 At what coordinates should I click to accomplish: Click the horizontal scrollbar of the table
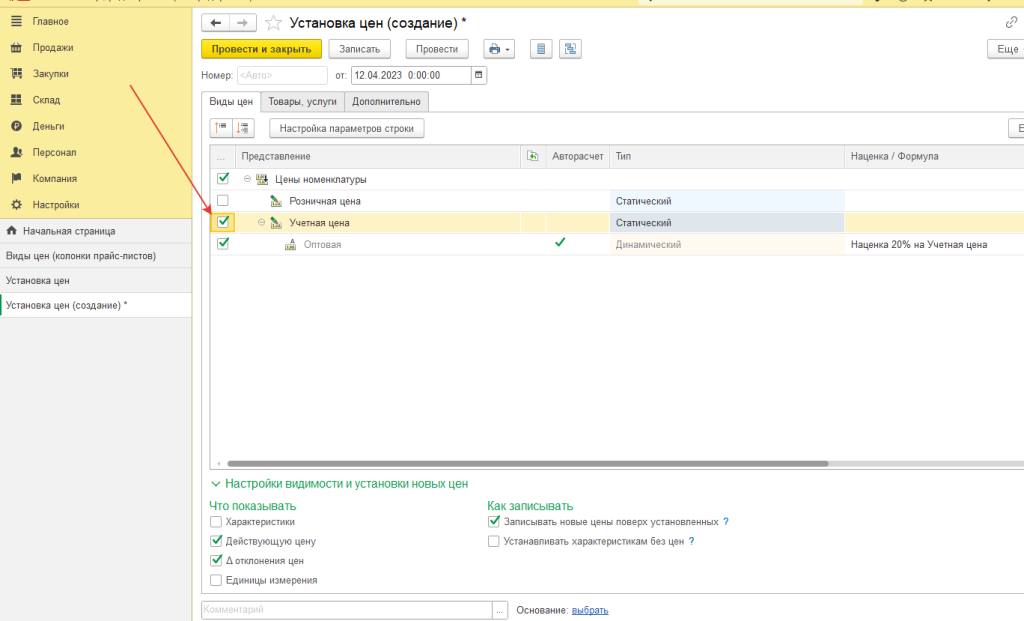pos(528,464)
